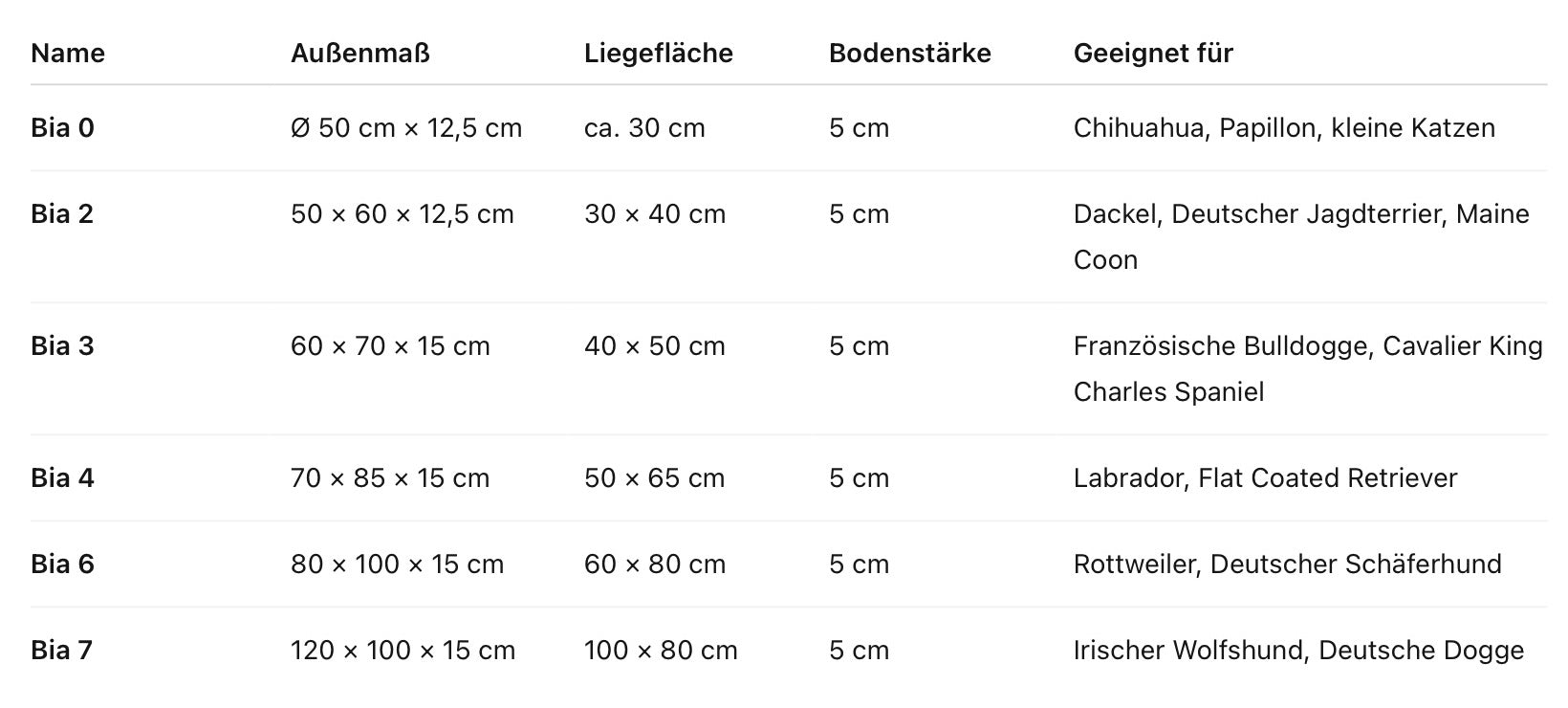Viewport: 1568px width, 708px height.
Task: Click the Liegefläche column header
Action: click(x=659, y=53)
